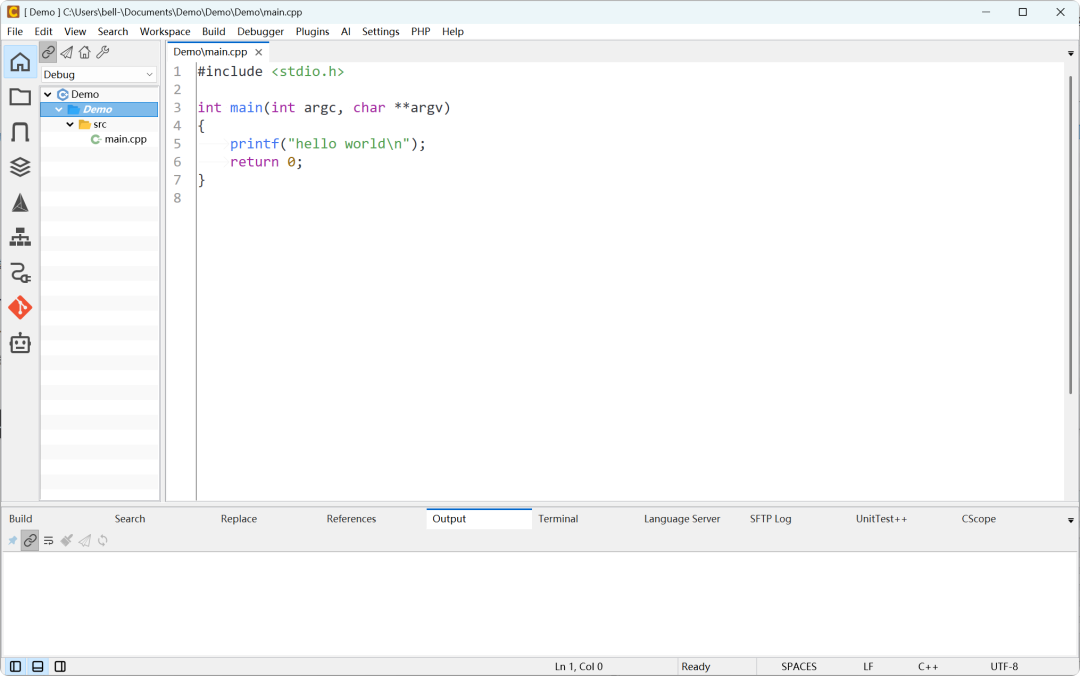The image size is (1080, 676).
Task: Click the UTF-8 encoding in status bar
Action: (1004, 666)
